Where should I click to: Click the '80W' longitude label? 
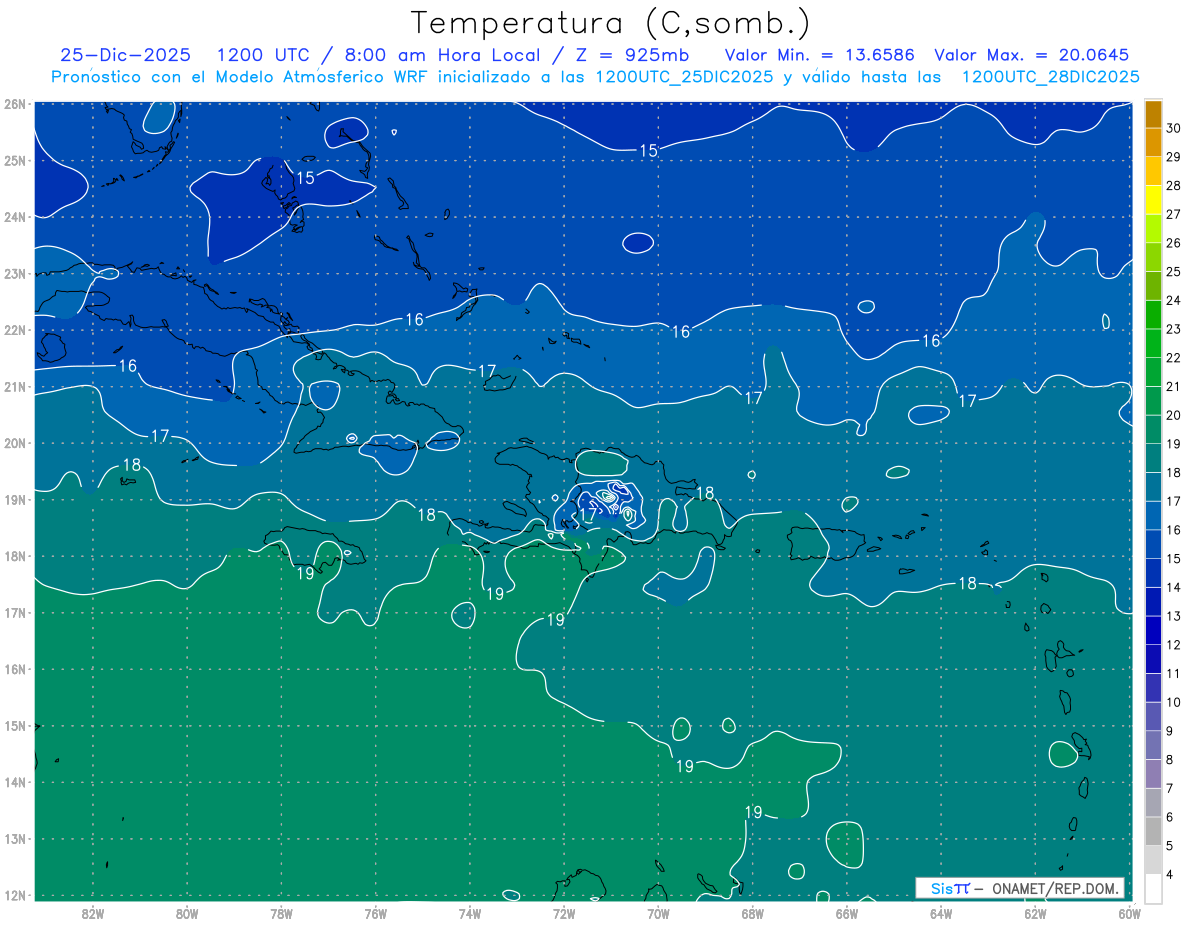[187, 912]
